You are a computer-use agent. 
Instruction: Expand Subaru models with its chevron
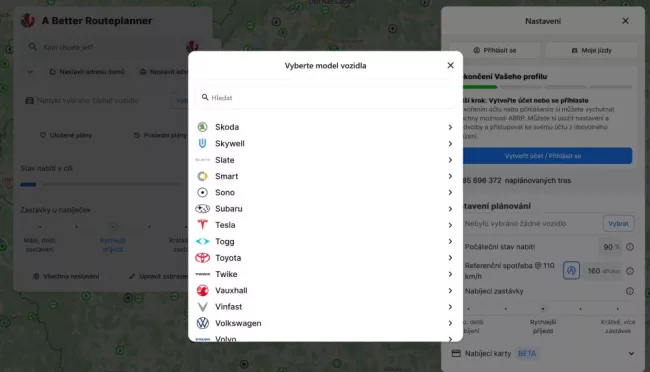point(450,209)
